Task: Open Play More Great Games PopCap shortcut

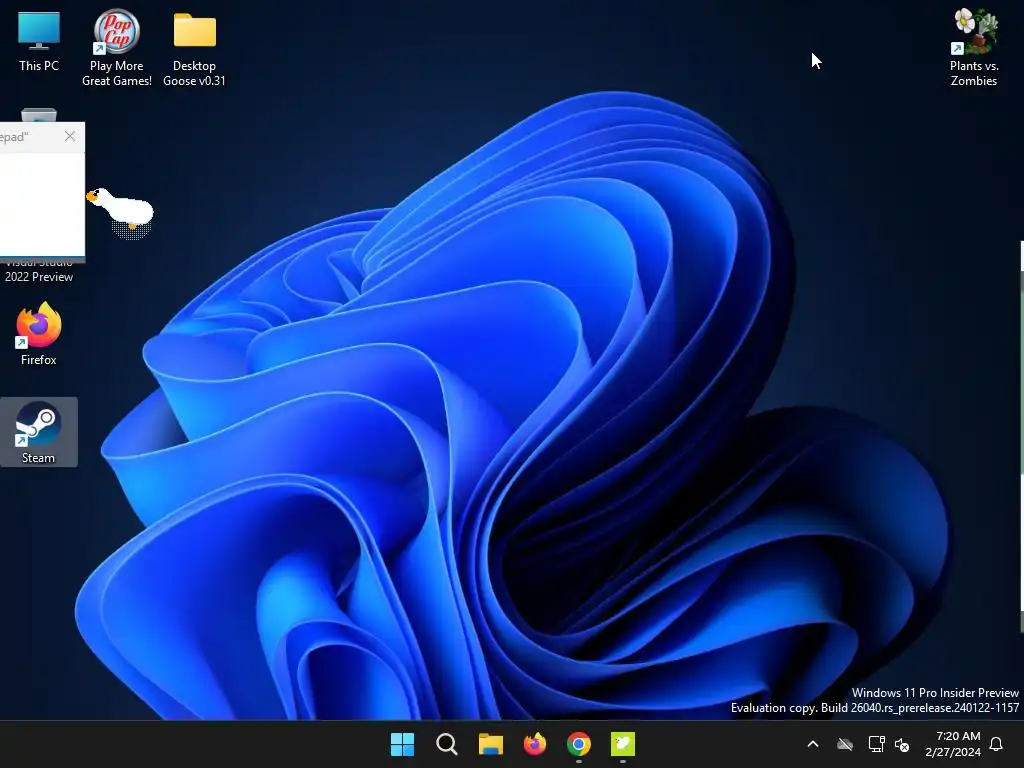Action: click(x=116, y=48)
